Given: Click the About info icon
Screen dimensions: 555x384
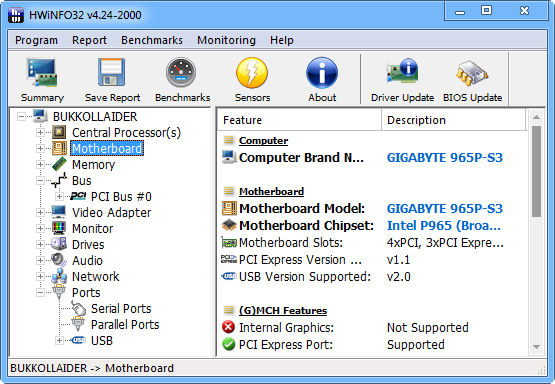Looking at the screenshot, I should coord(322,73).
